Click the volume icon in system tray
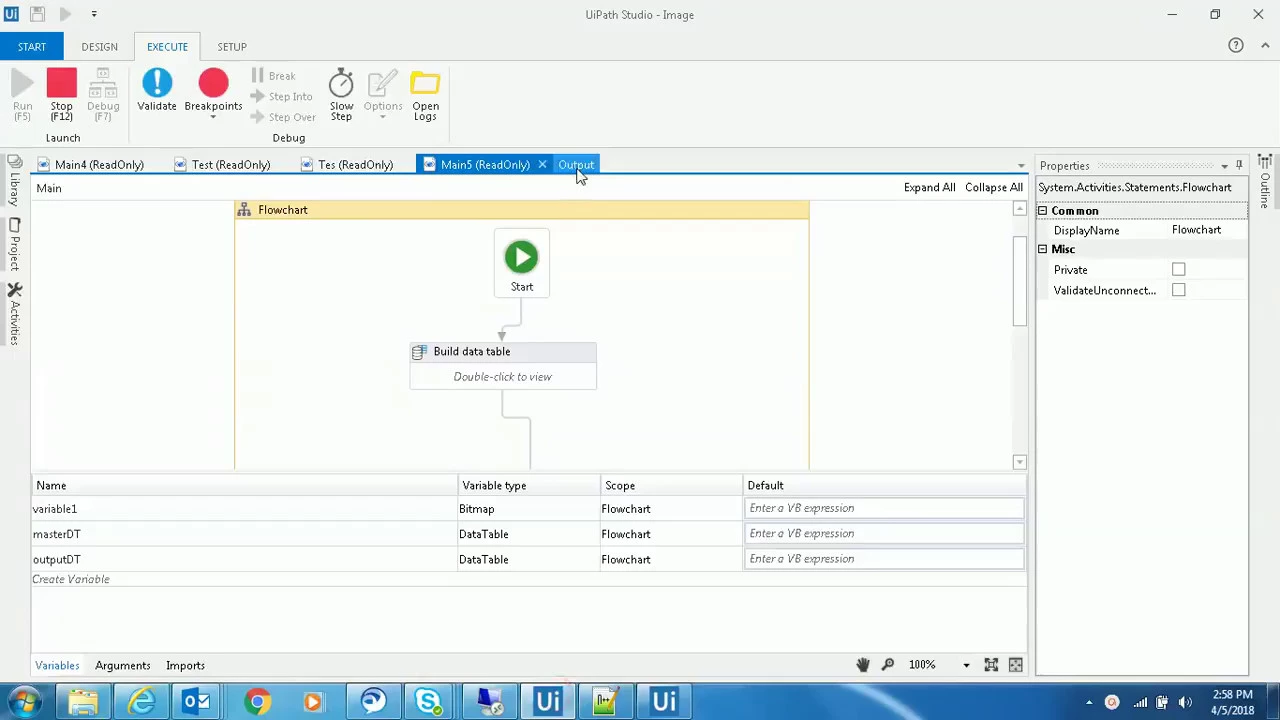This screenshot has width=1280, height=720. pyautogui.click(x=1187, y=702)
